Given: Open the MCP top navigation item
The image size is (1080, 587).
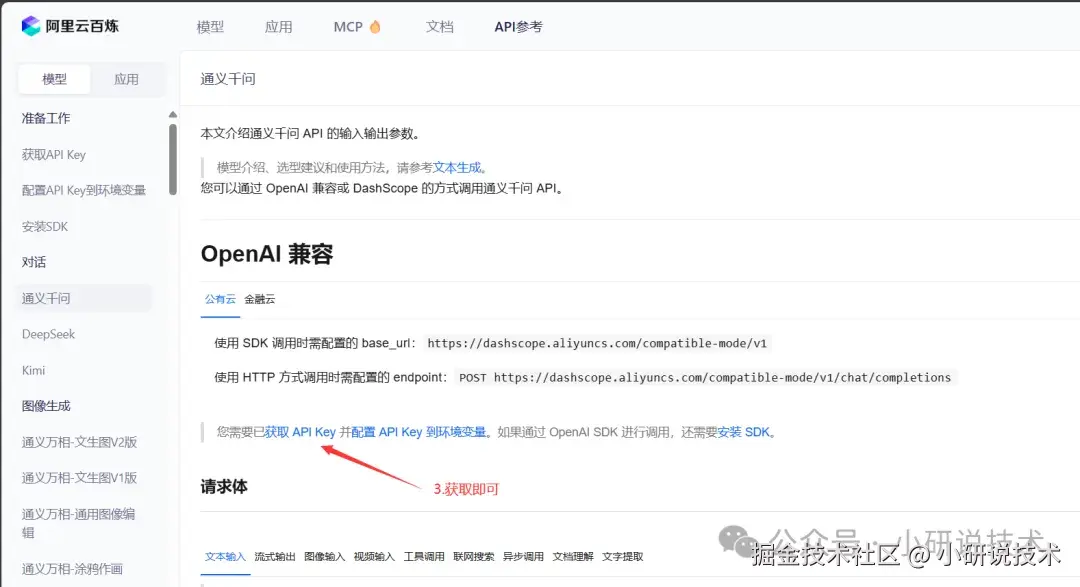Looking at the screenshot, I should coord(348,27).
